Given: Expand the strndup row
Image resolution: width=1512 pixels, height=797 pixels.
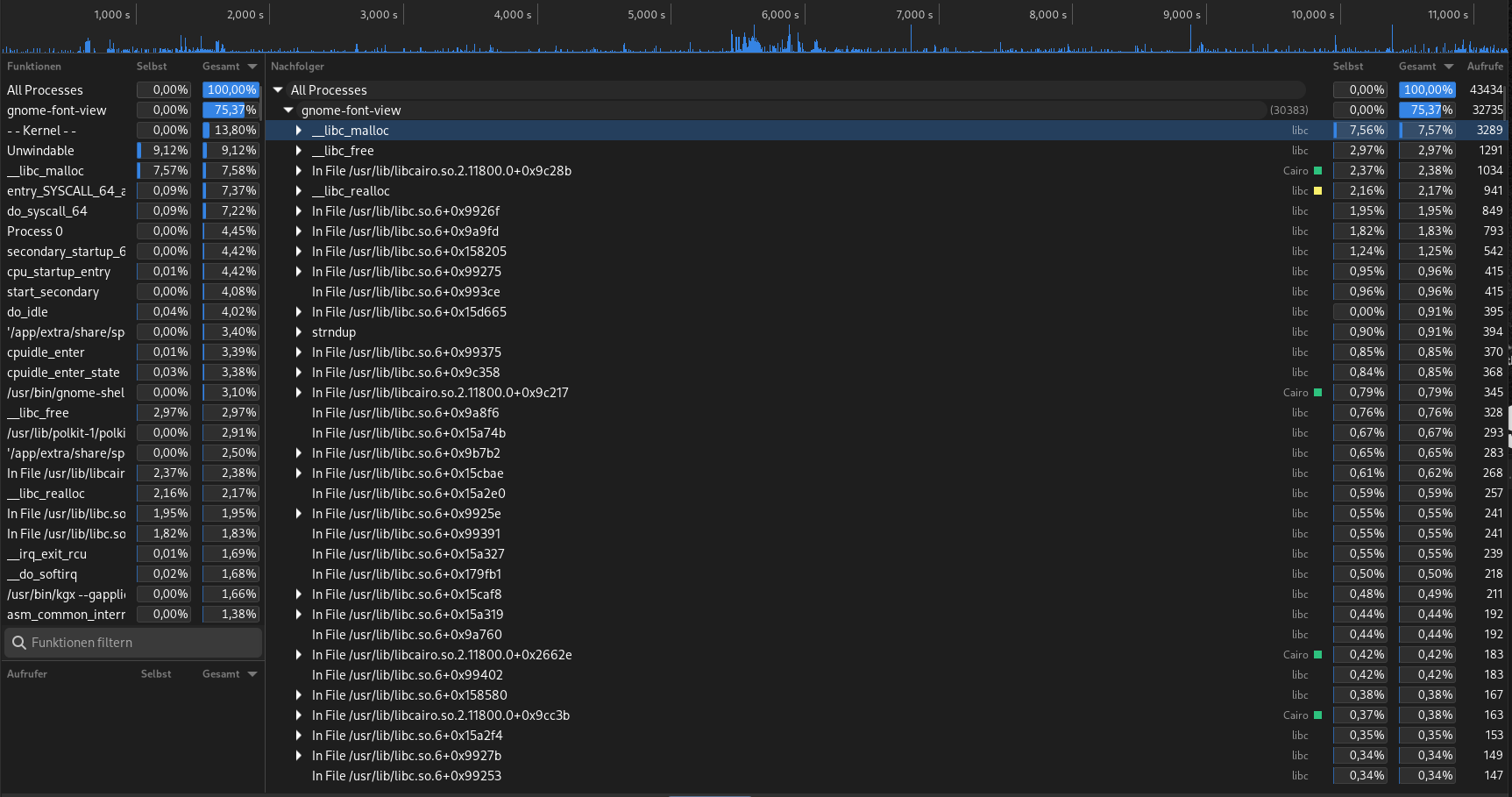Looking at the screenshot, I should pyautogui.click(x=299, y=332).
